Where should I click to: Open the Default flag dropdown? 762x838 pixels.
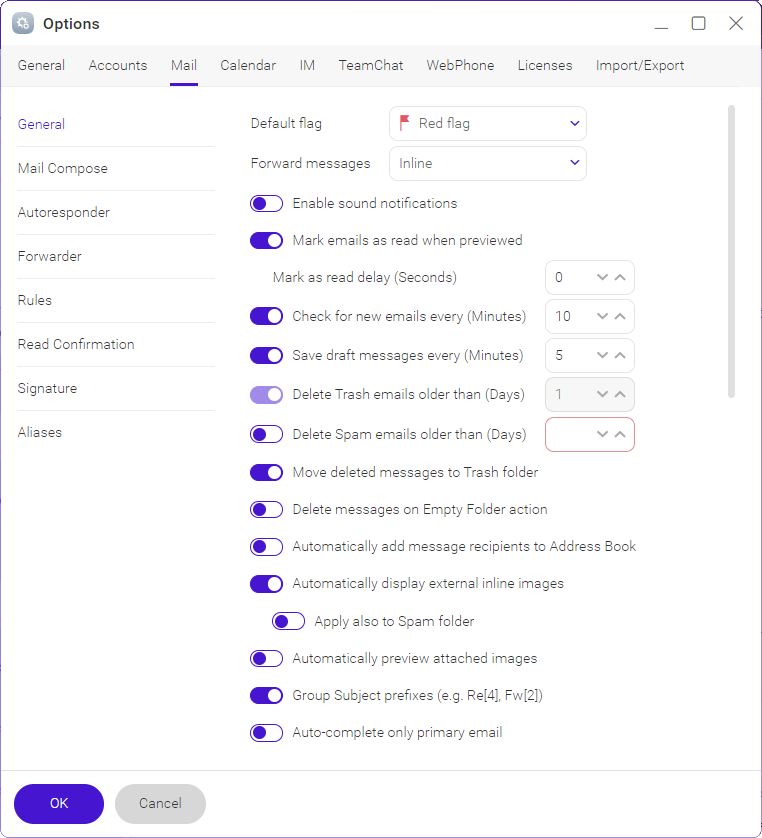click(x=574, y=124)
